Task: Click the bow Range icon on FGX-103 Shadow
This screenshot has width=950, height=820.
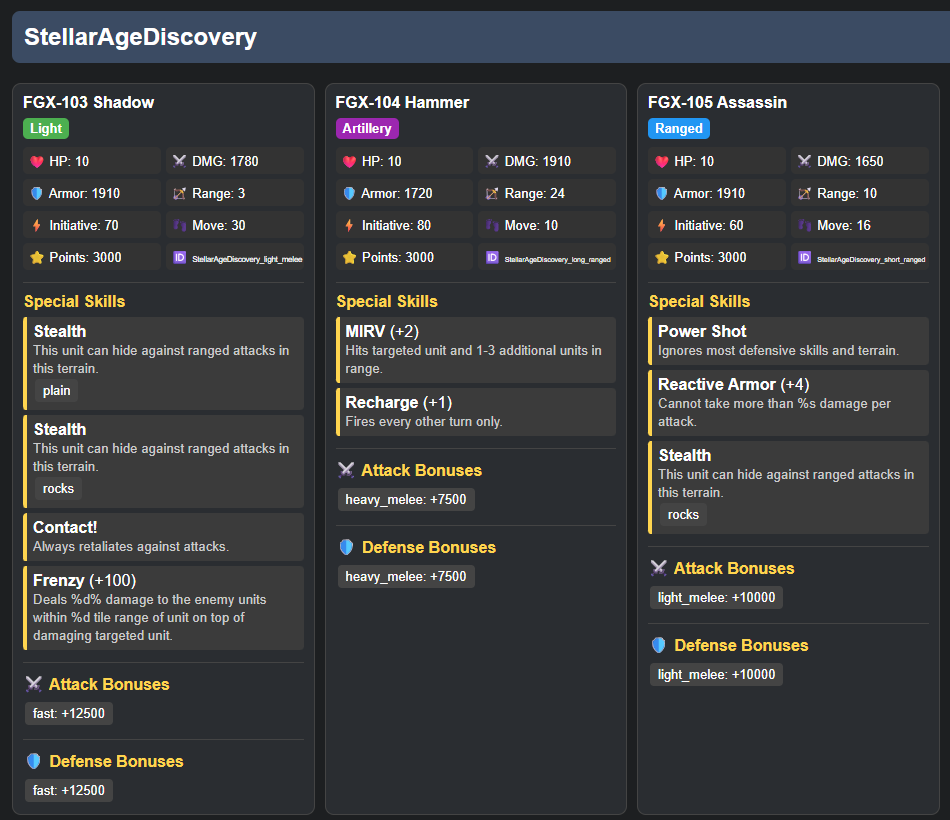Action: pos(179,193)
